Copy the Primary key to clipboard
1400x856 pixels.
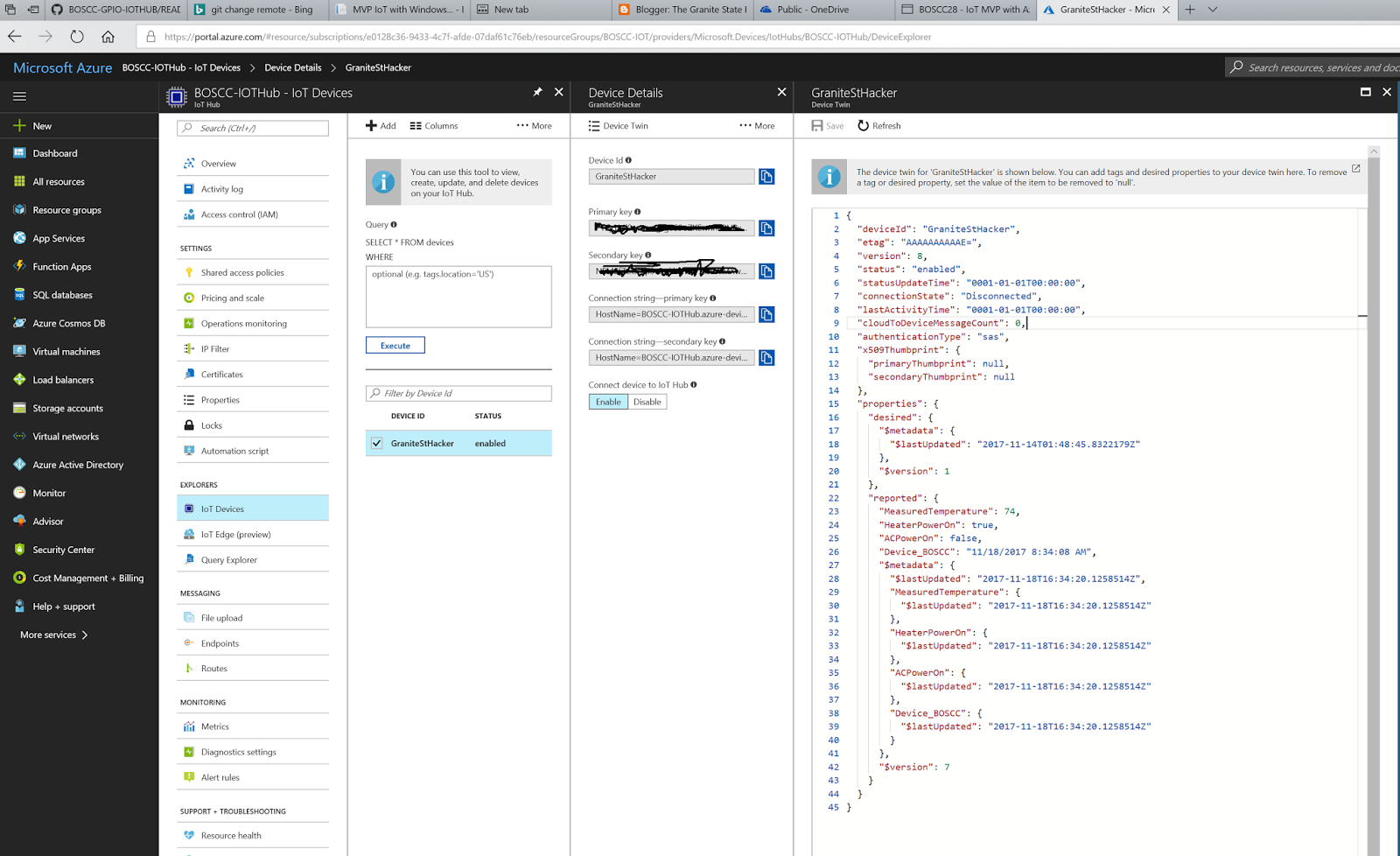point(766,228)
